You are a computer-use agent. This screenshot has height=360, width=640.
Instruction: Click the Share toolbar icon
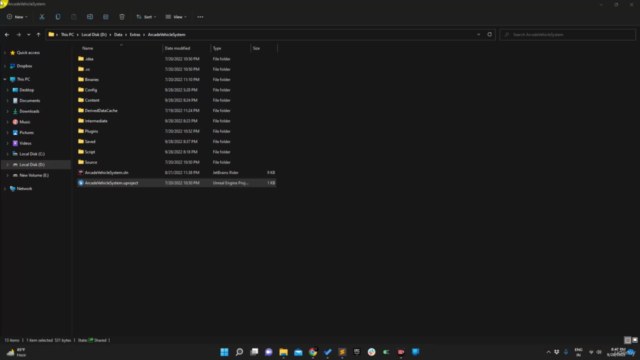(106, 17)
